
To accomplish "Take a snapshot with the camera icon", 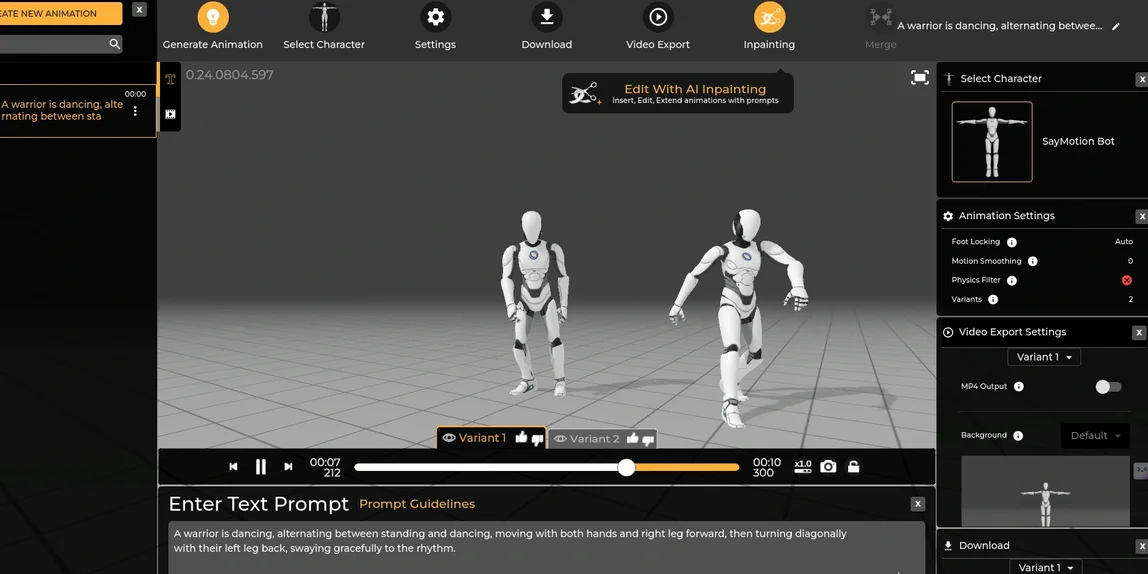I will (x=828, y=466).
